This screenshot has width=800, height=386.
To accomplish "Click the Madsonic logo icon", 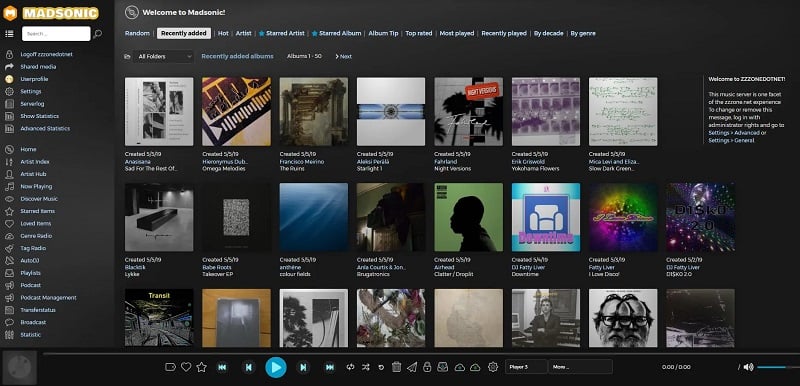I will [10, 13].
